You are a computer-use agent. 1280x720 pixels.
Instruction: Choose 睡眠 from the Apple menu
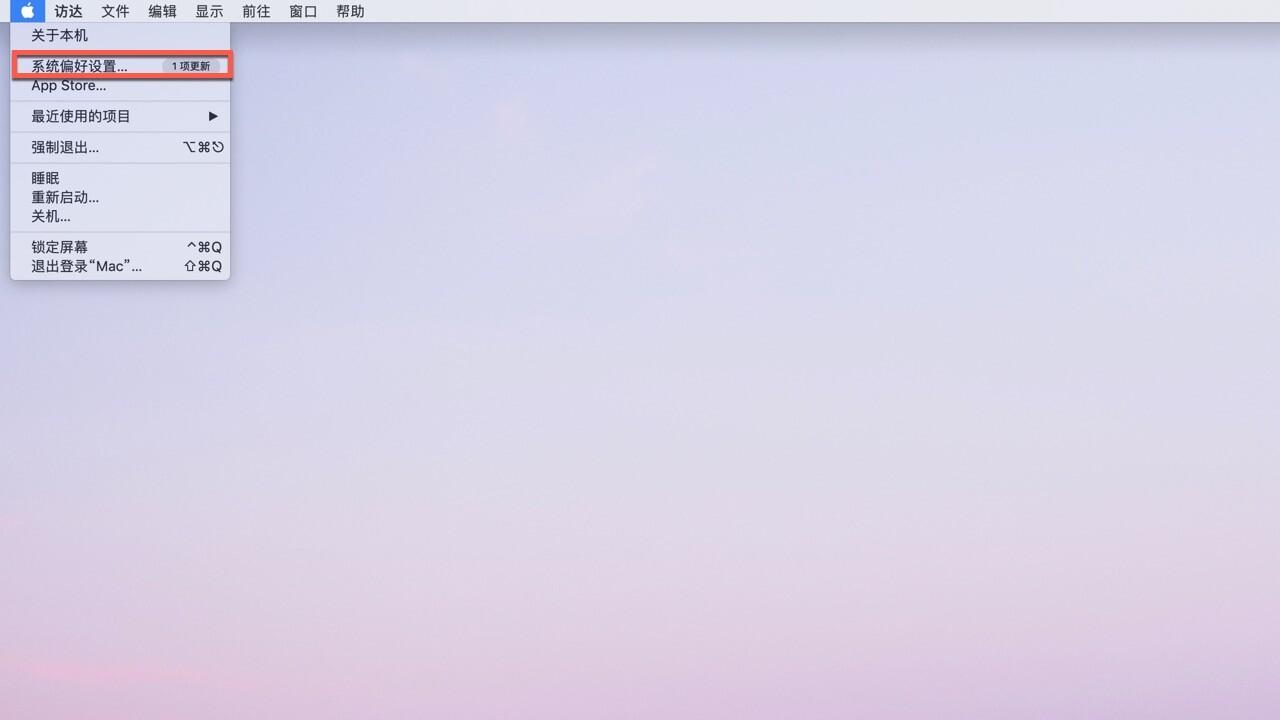120,178
